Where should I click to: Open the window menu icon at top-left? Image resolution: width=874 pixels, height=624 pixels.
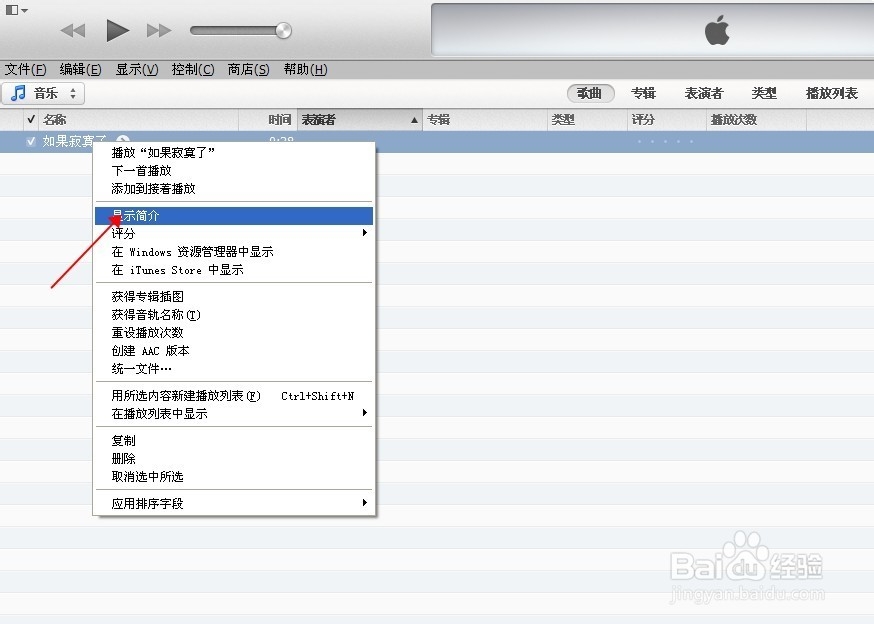tap(16, 10)
